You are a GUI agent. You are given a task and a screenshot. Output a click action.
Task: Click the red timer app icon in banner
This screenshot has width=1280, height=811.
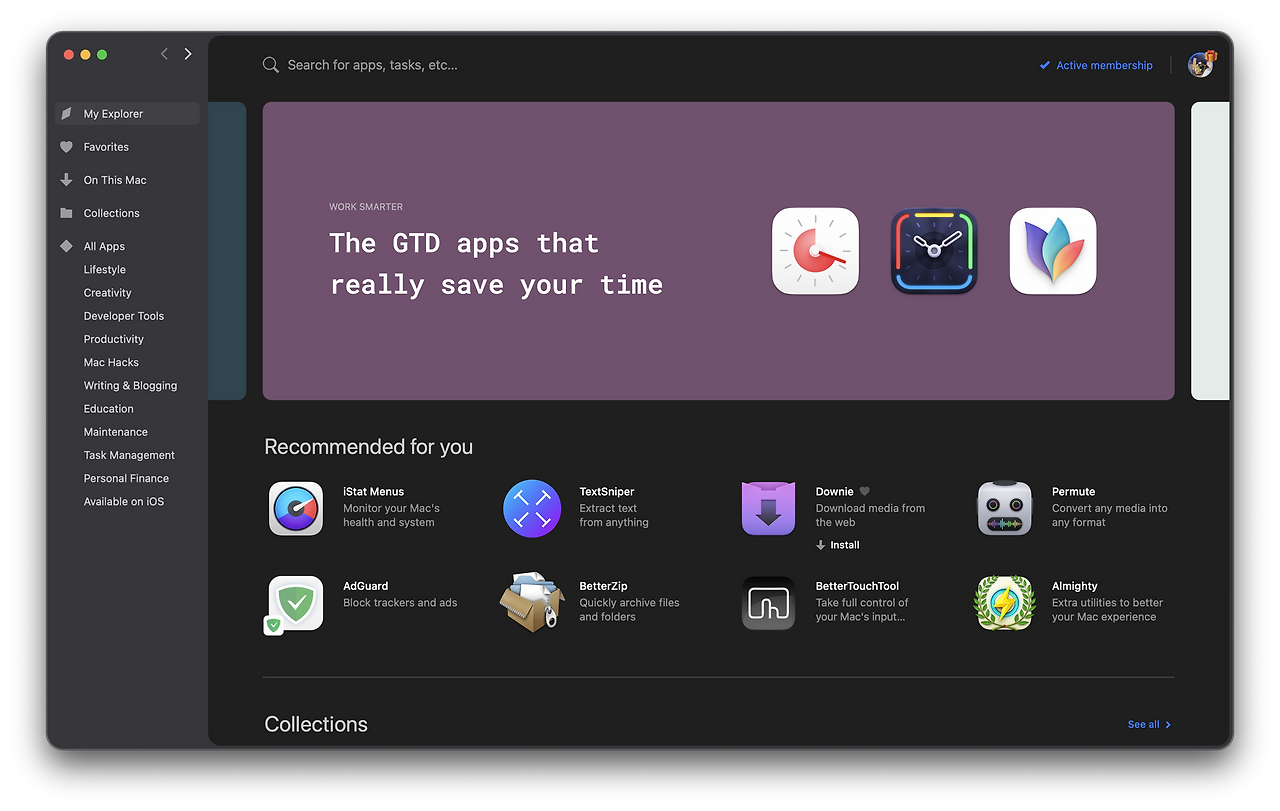click(x=815, y=251)
